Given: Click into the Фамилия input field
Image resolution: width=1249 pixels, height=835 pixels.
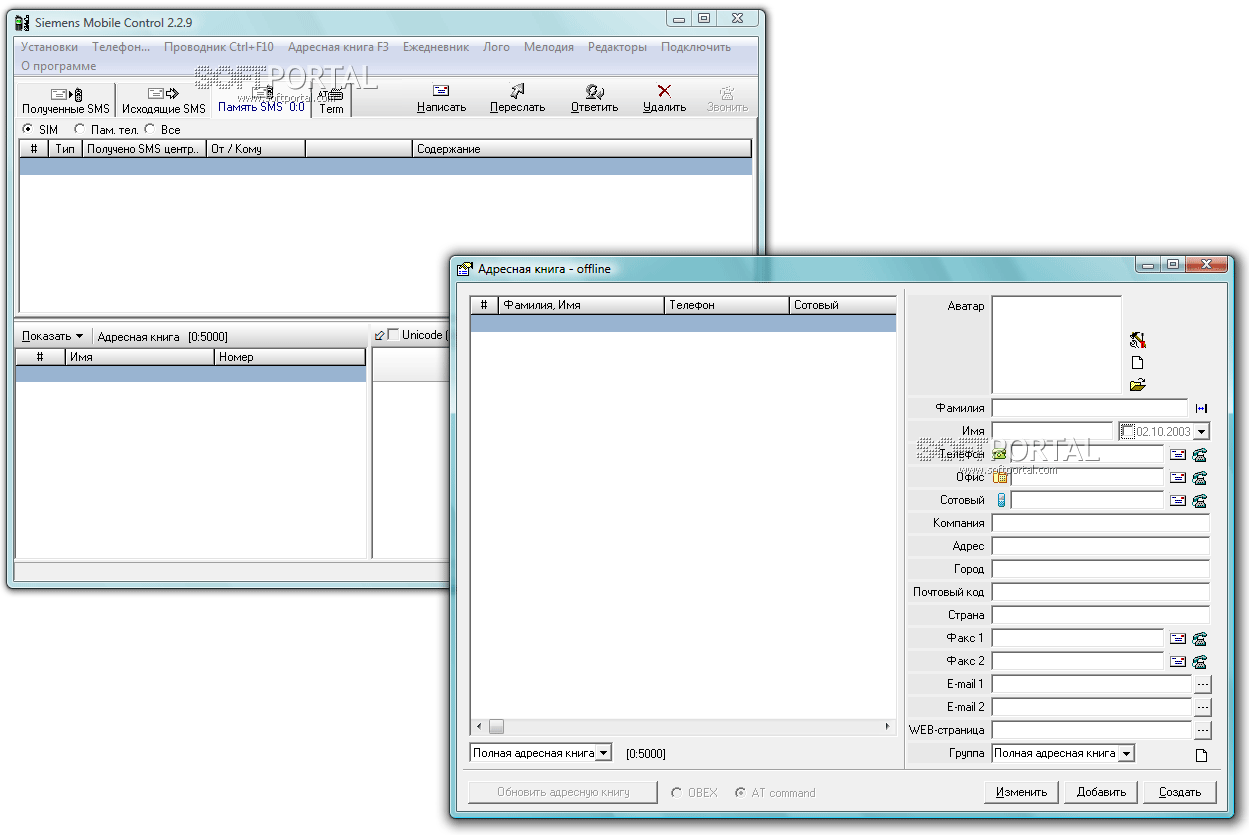Looking at the screenshot, I should tap(1090, 408).
